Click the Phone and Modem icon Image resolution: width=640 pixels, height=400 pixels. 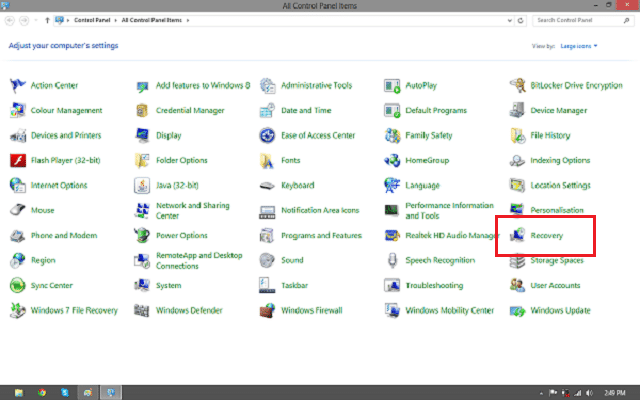(18, 236)
